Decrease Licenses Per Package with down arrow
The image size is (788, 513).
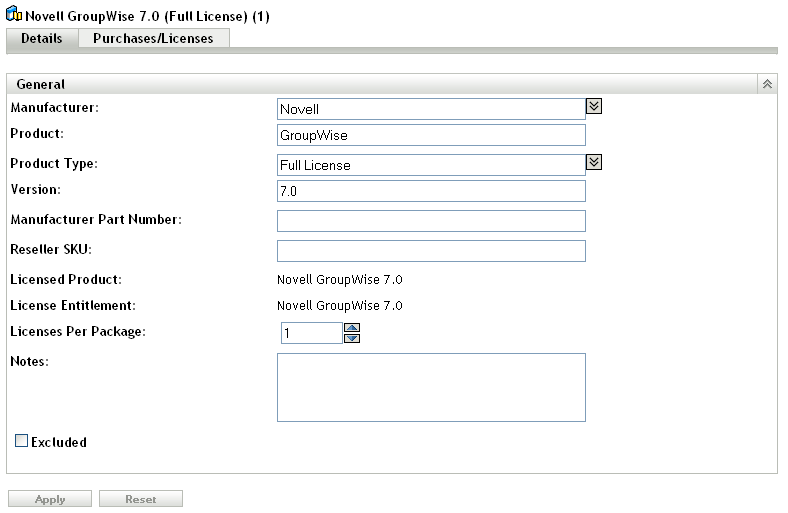click(x=351, y=338)
